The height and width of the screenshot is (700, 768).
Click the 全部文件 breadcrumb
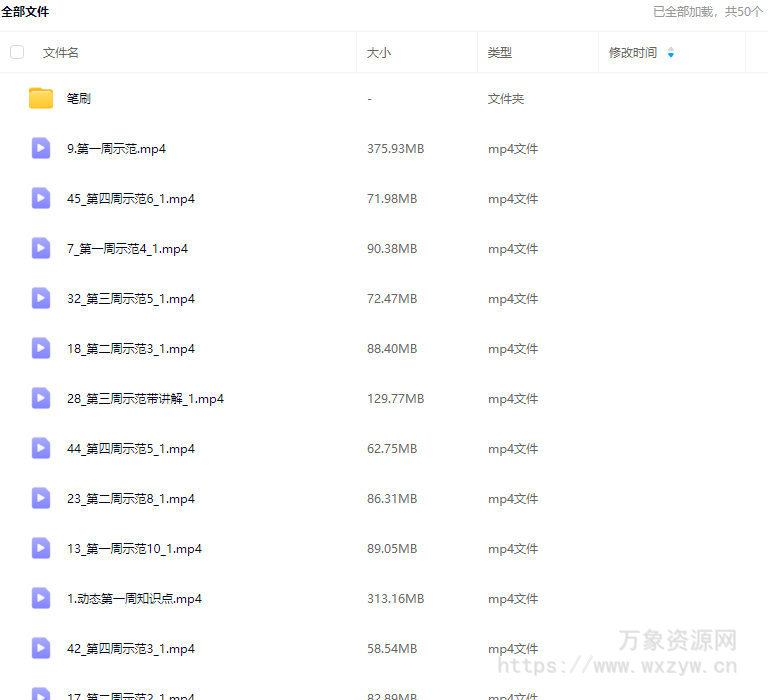click(x=25, y=11)
